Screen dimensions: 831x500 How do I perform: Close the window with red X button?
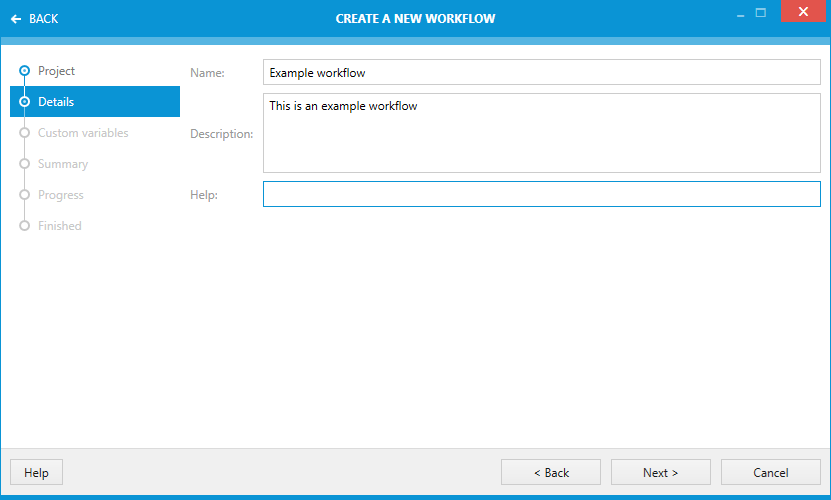803,11
